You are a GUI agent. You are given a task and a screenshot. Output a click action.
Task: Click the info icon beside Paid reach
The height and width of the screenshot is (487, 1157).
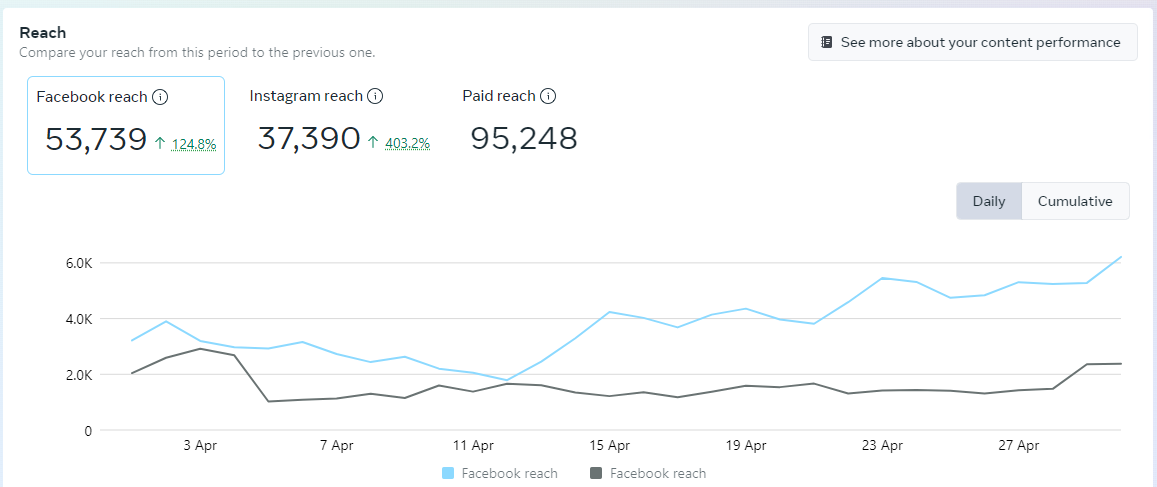pyautogui.click(x=548, y=96)
